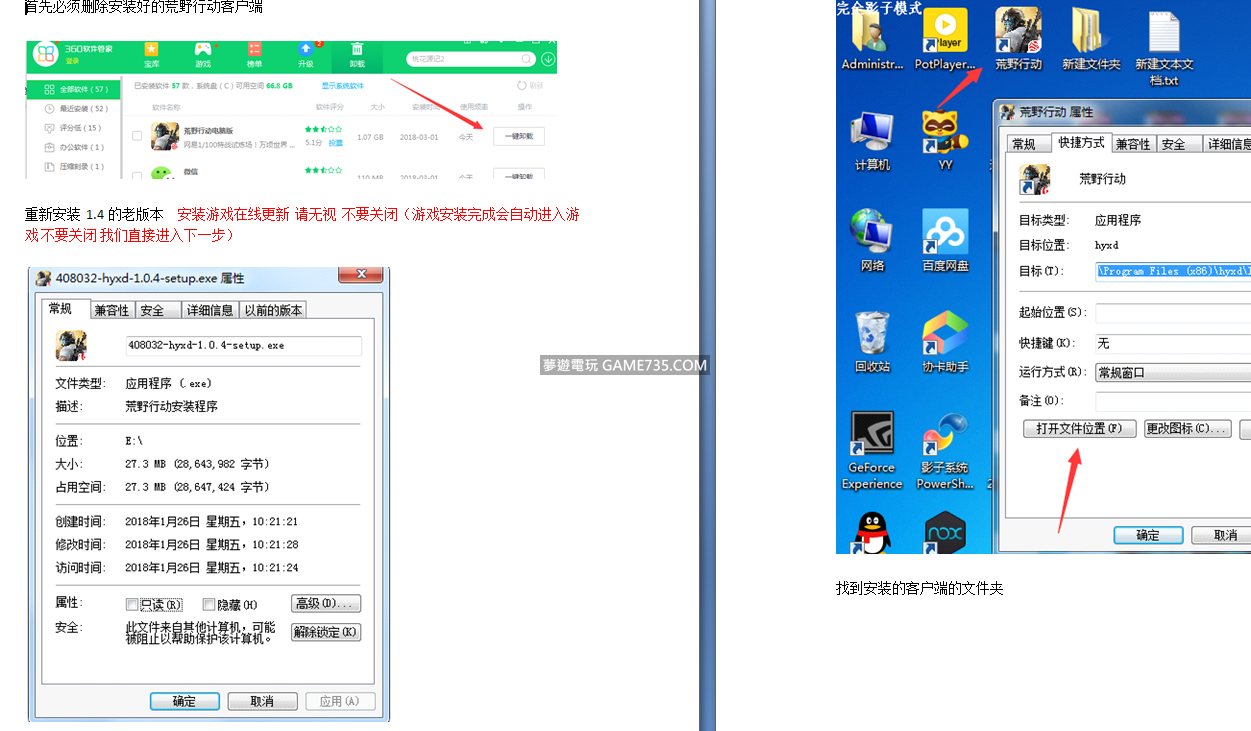Enable the 隐藏(H) checkbox

click(209, 604)
